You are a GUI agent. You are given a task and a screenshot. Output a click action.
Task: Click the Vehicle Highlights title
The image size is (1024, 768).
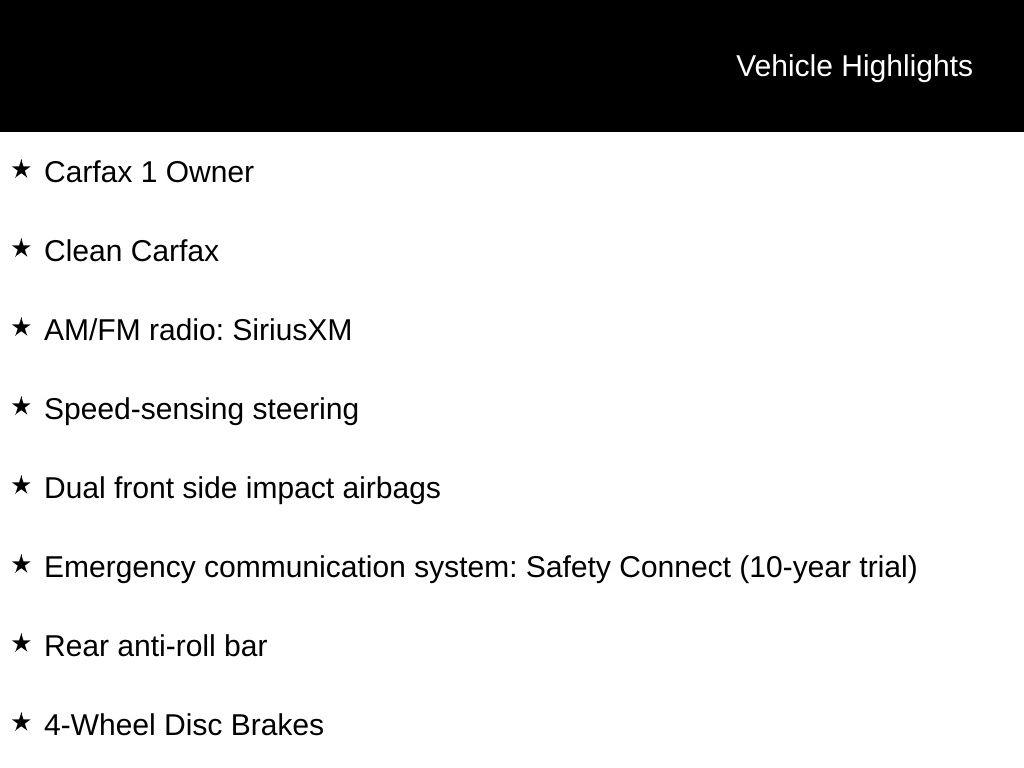[x=854, y=67]
